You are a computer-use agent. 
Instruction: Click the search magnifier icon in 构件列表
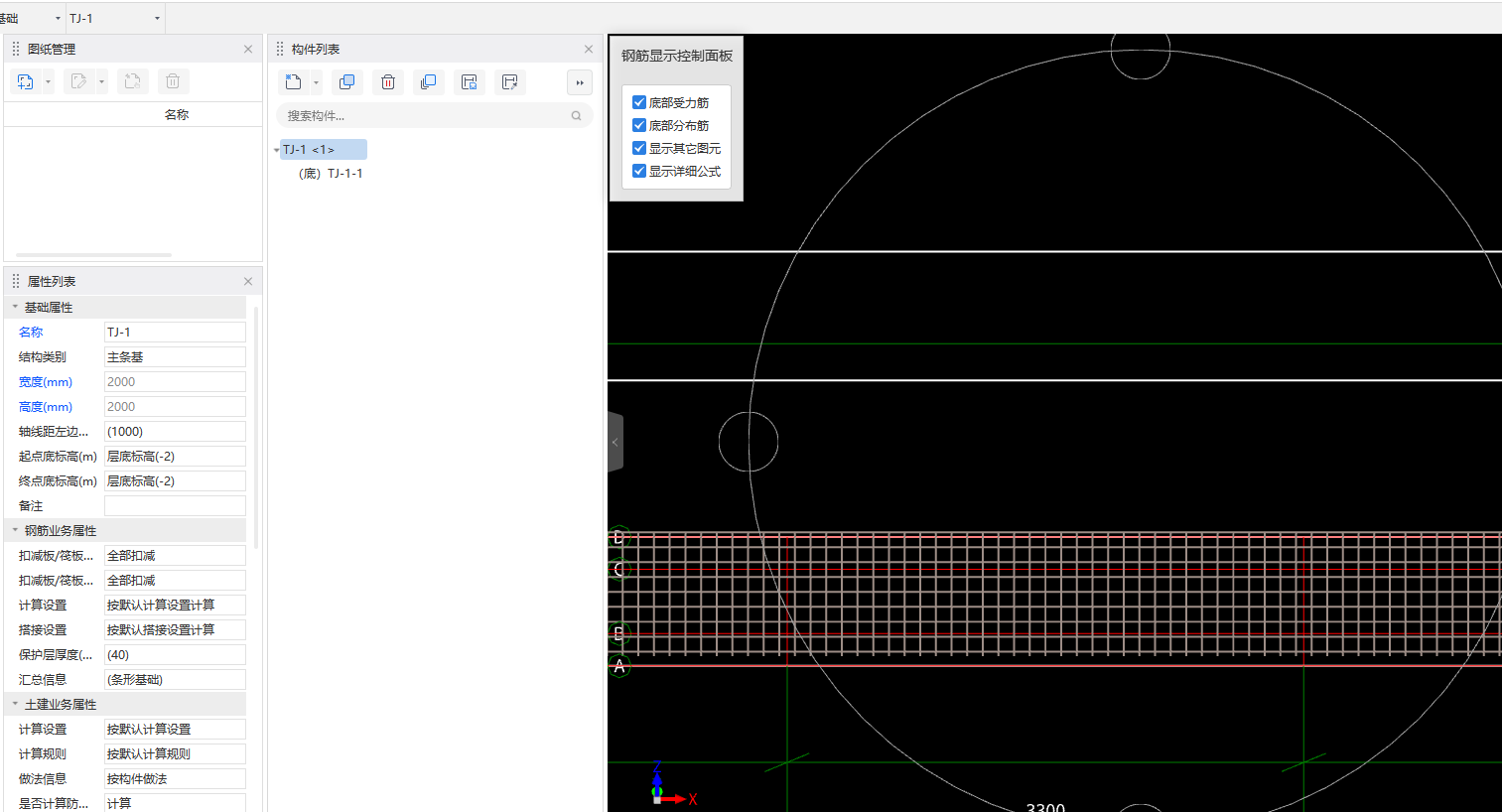coord(576,116)
